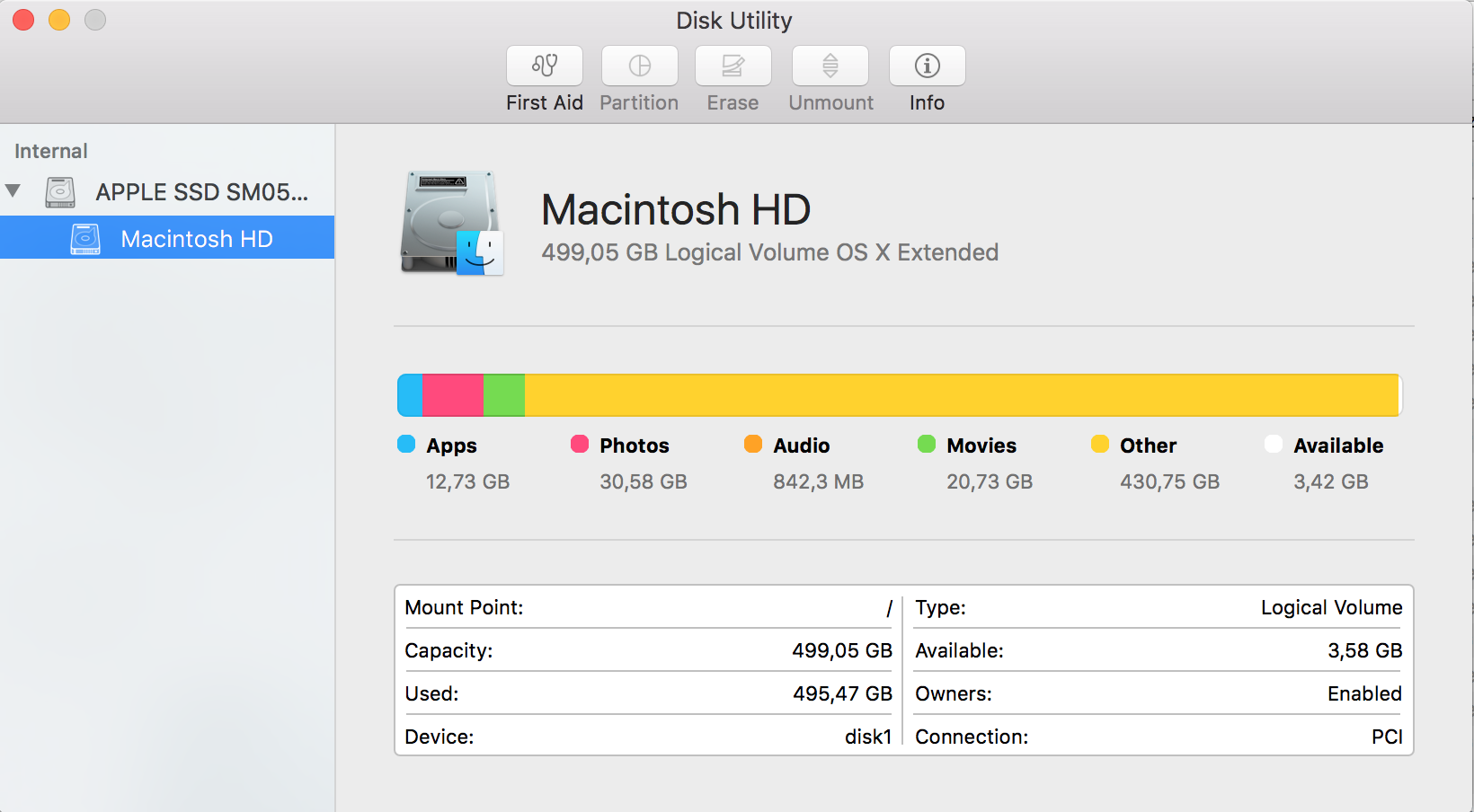Image resolution: width=1474 pixels, height=812 pixels.
Task: Click the Mount Point label
Action: point(464,607)
